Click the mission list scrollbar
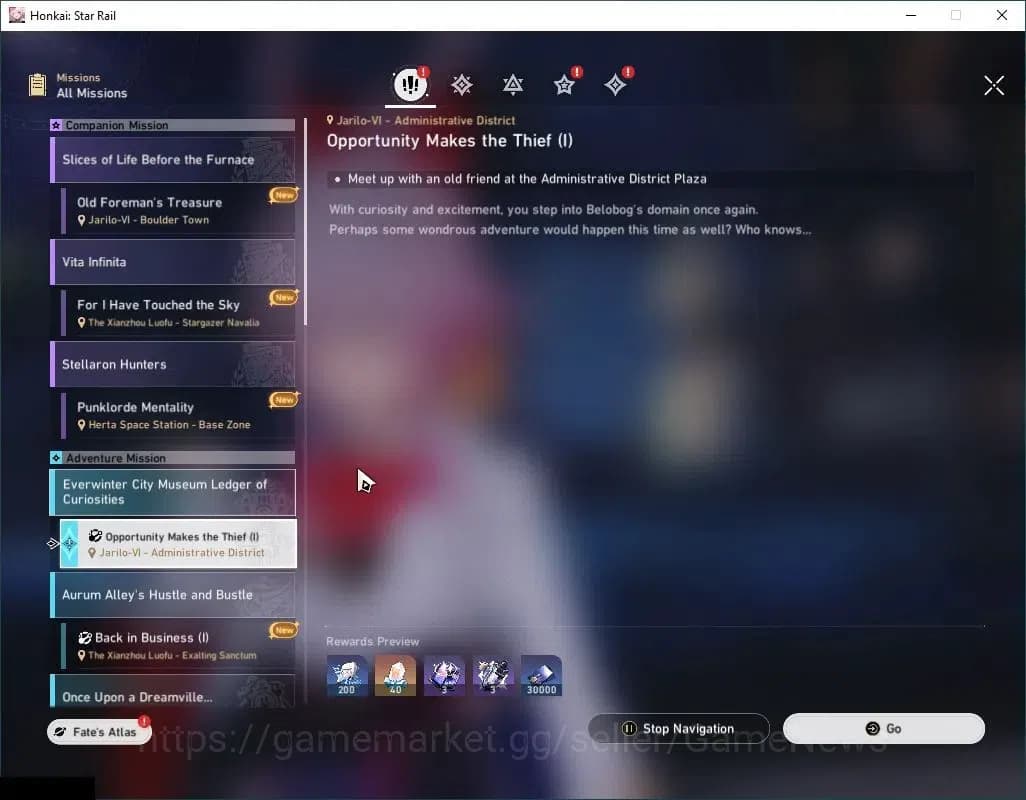This screenshot has height=800, width=1026. (x=306, y=222)
